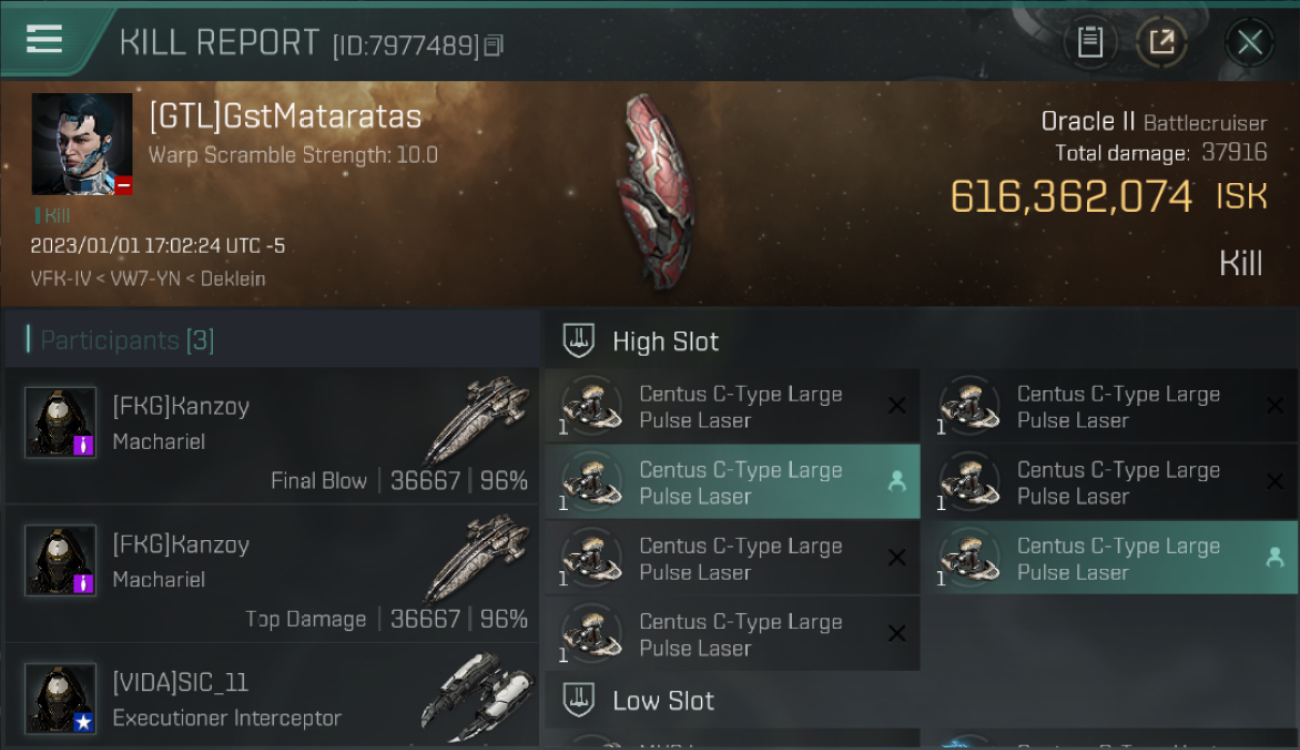This screenshot has width=1300, height=750.
Task: Select Kanzoy Top Damage participant entry
Action: pyautogui.click(x=272, y=574)
